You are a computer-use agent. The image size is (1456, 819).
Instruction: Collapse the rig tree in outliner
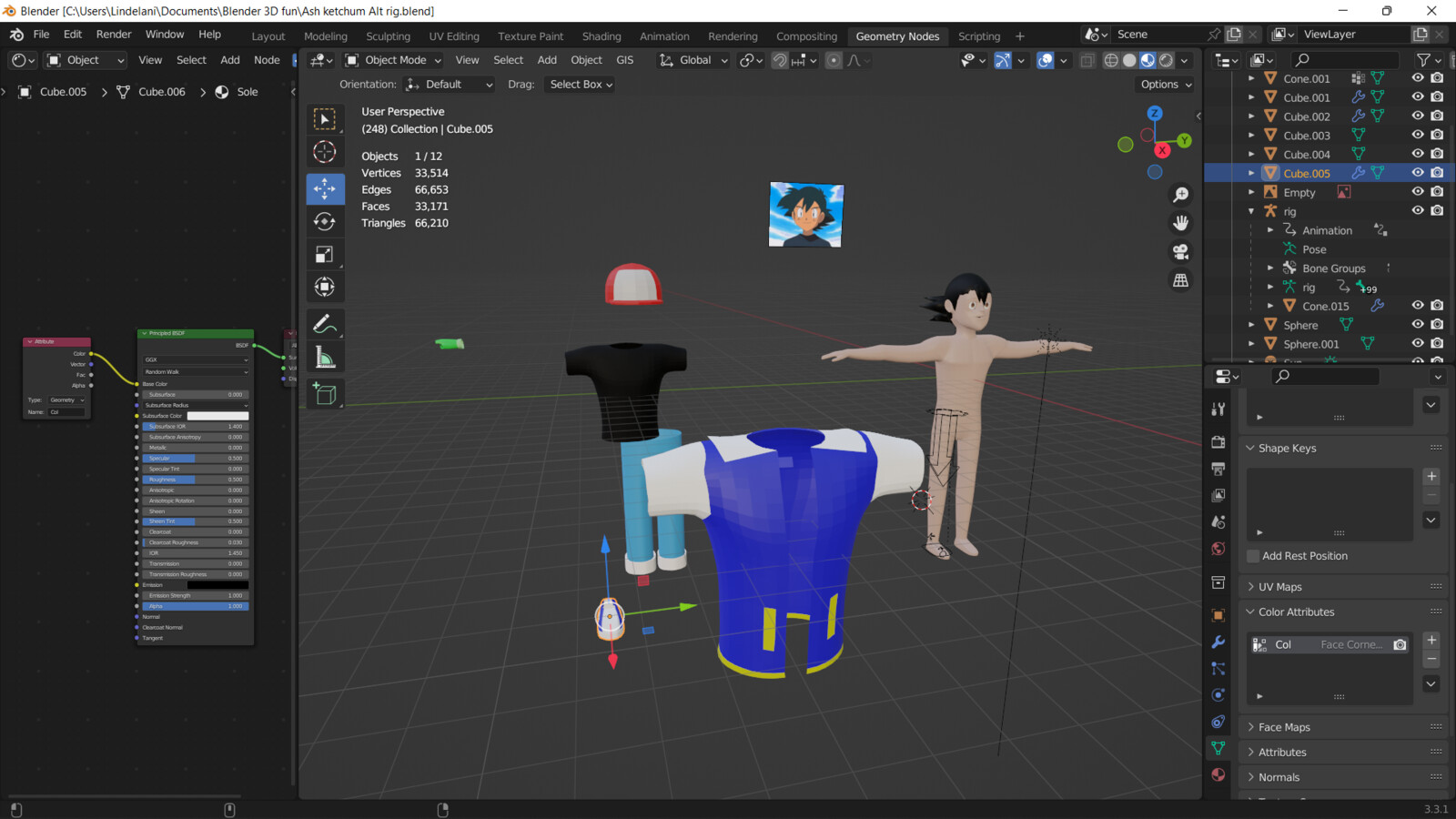(1251, 211)
